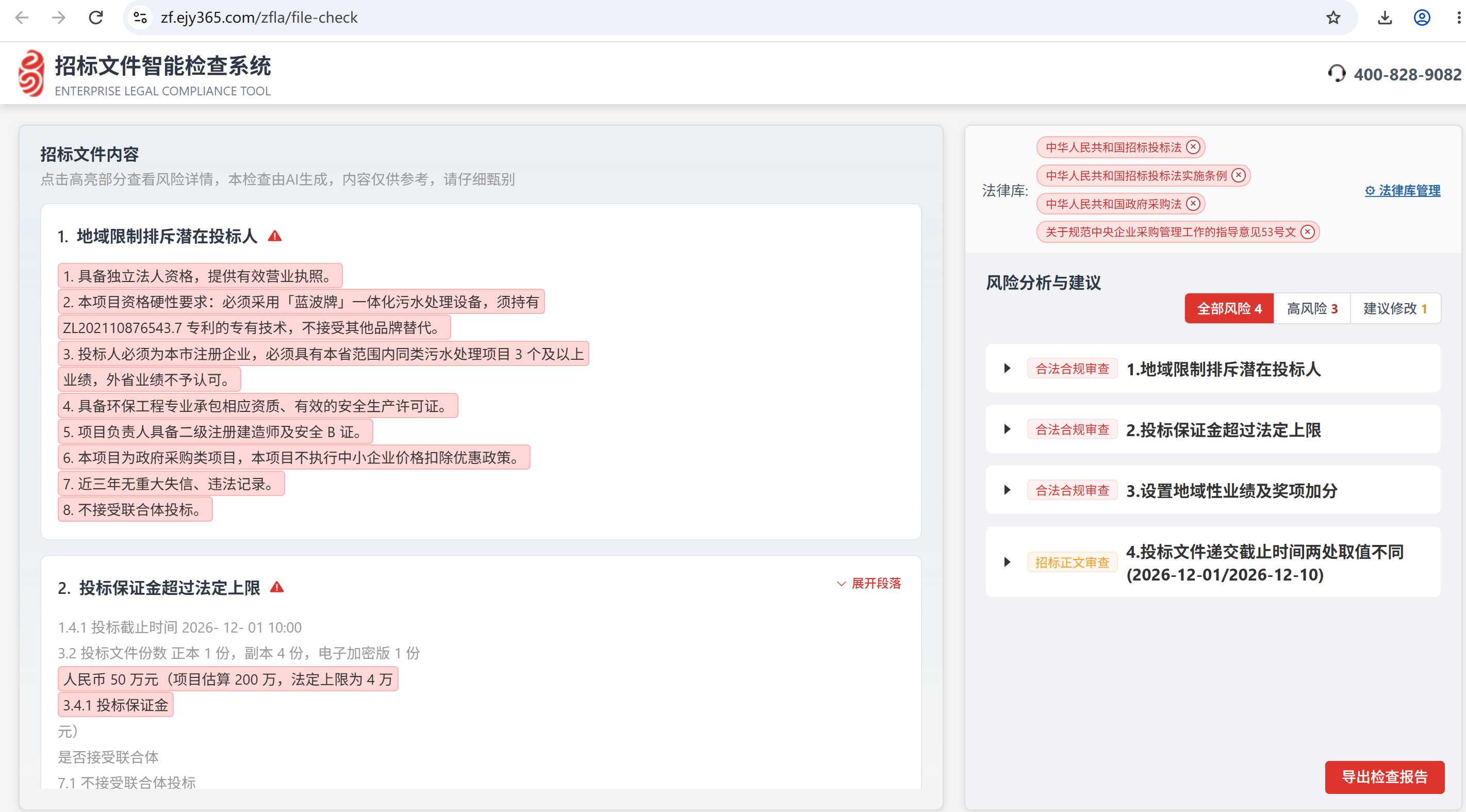Expand risk item 1.地域限制排斥潜在投标人
The width and height of the screenshot is (1466, 812).
tap(1007, 369)
